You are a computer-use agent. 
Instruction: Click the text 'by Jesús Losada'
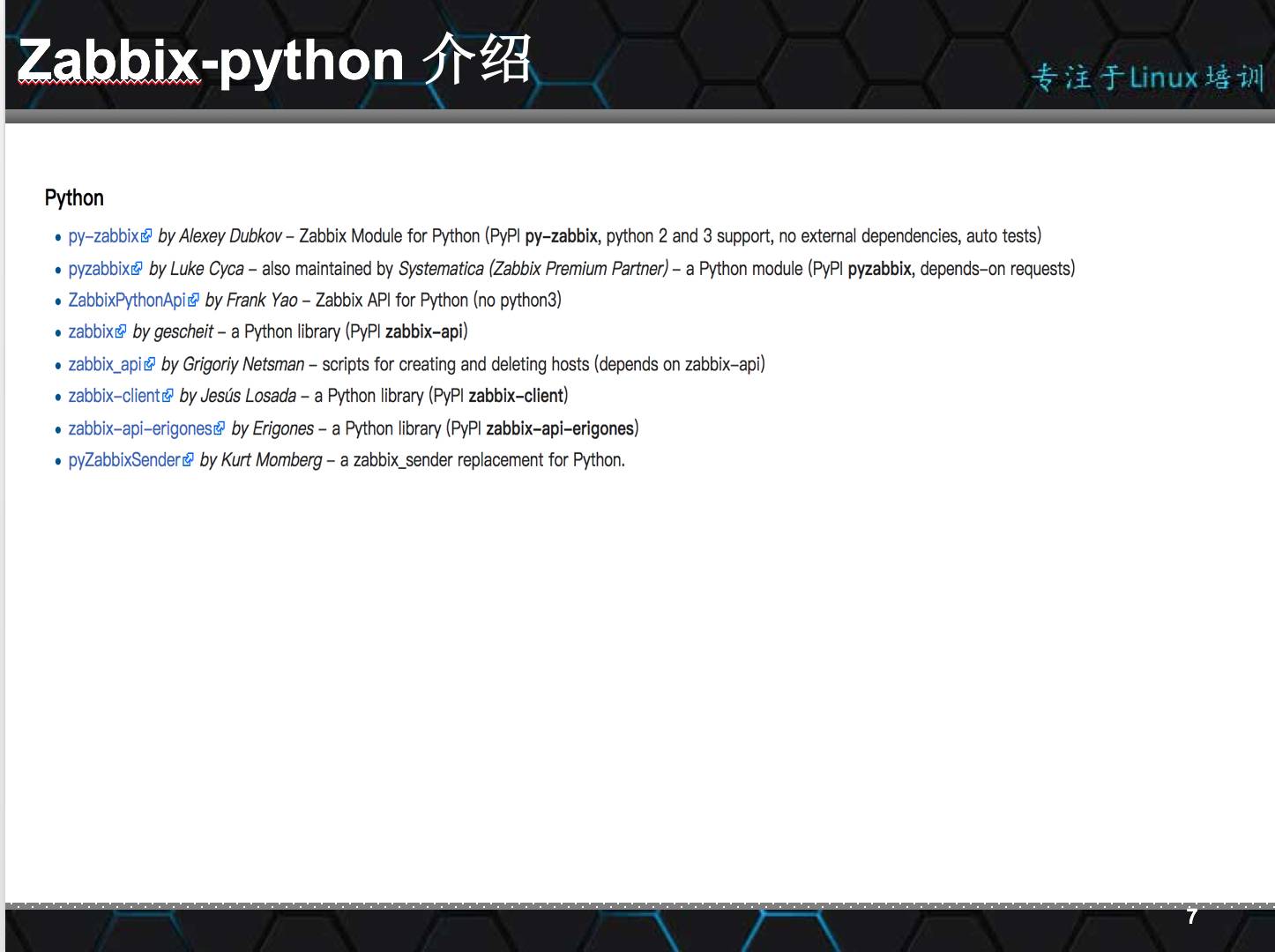pyautogui.click(x=237, y=396)
